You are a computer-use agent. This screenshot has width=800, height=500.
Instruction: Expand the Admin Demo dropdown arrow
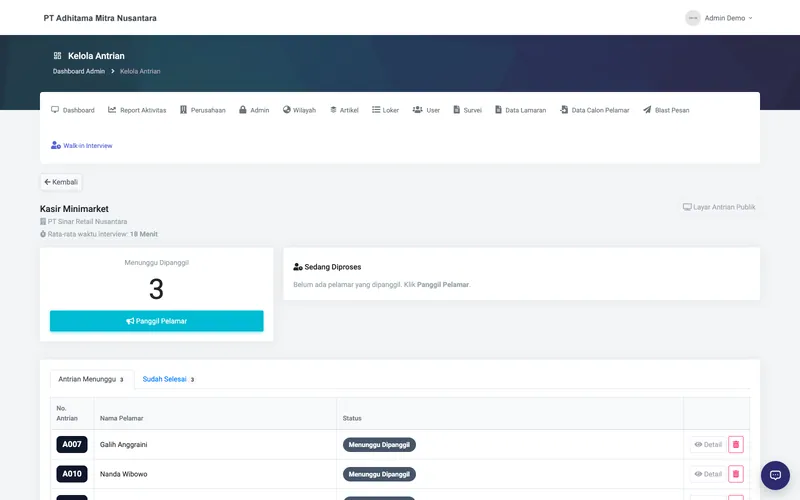coord(750,18)
